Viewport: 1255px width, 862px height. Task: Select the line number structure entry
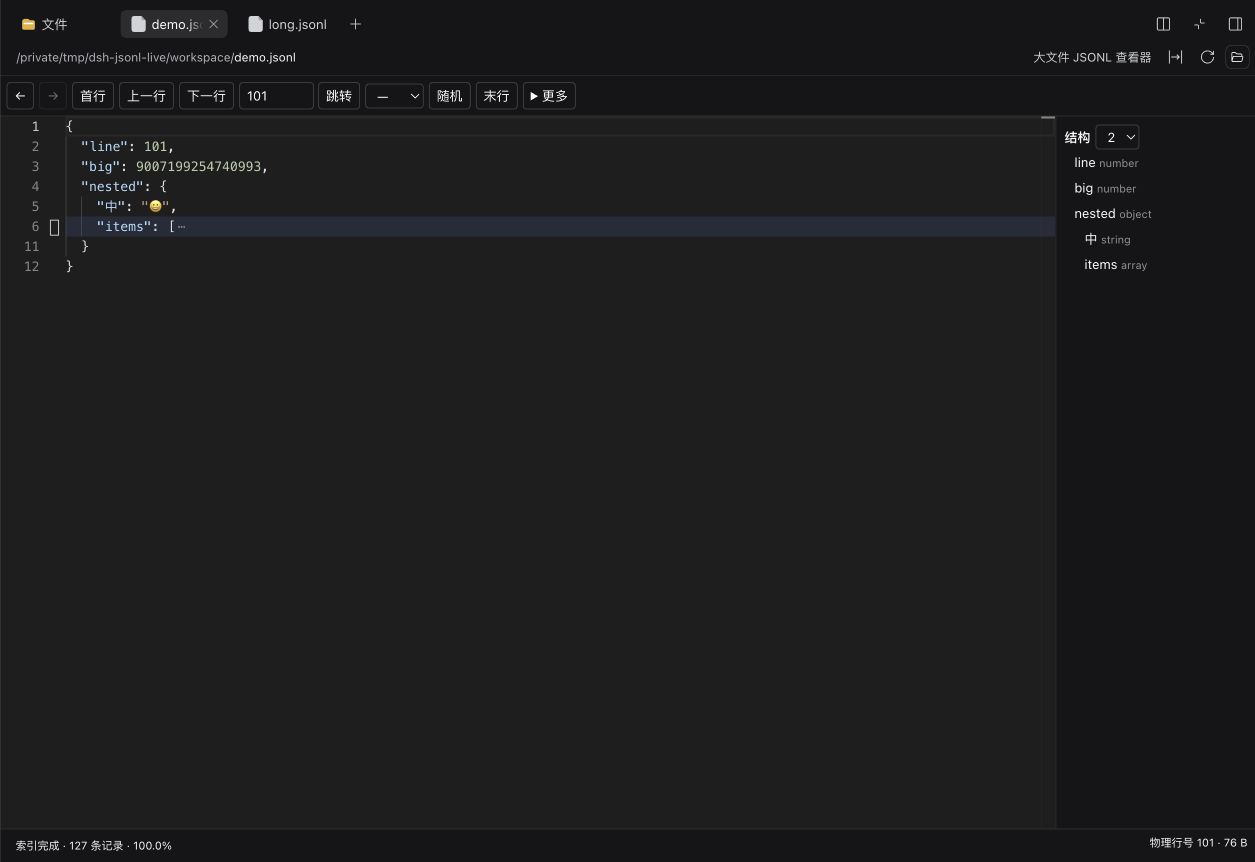tap(1106, 163)
